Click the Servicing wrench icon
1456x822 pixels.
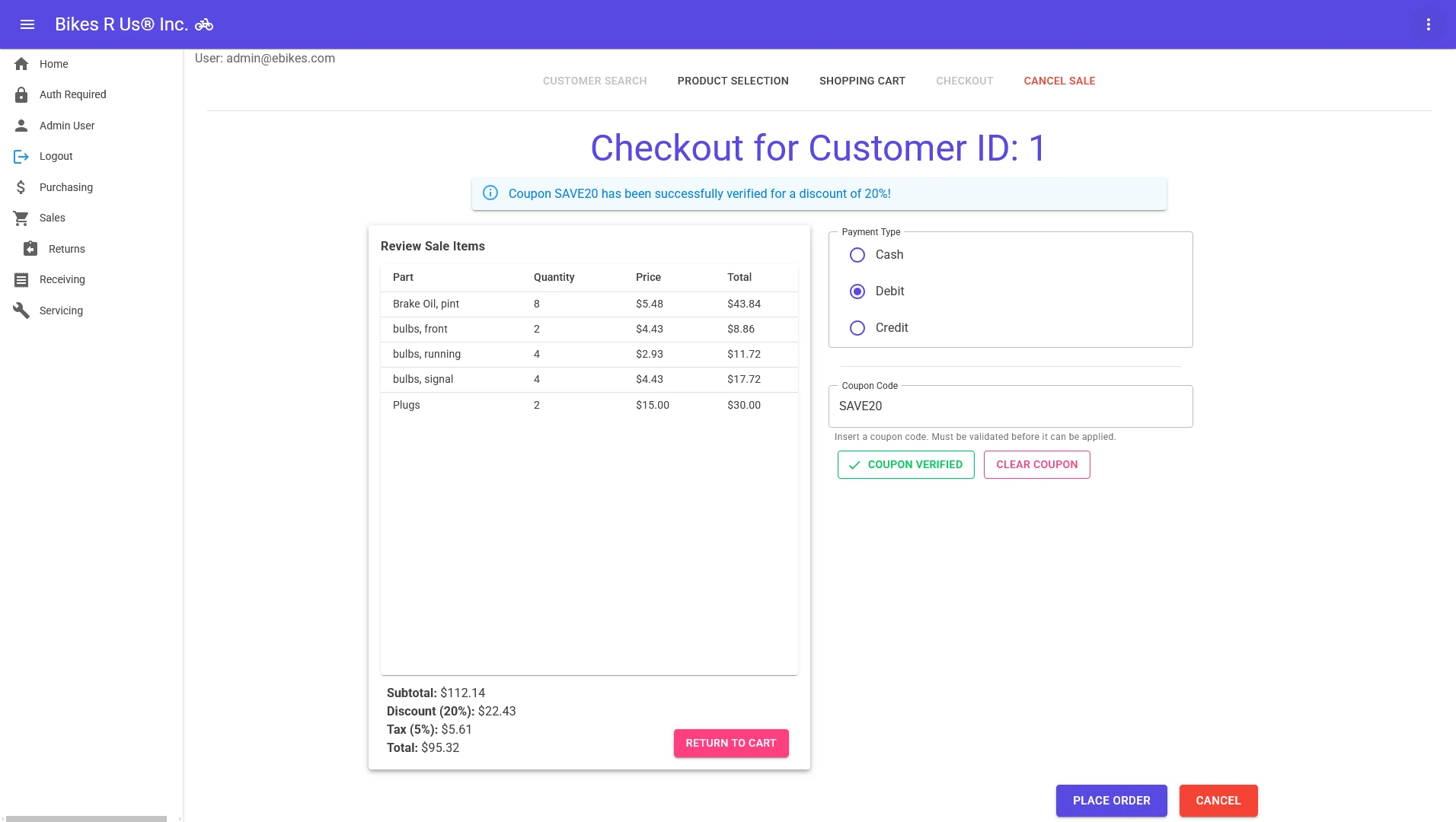tap(22, 310)
